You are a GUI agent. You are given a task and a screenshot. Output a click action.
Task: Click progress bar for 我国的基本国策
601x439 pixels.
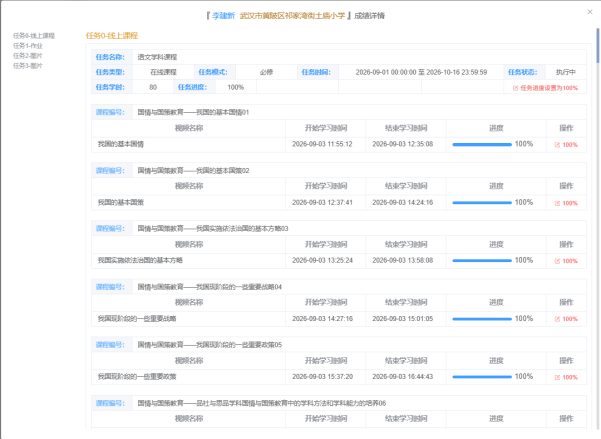pos(482,203)
